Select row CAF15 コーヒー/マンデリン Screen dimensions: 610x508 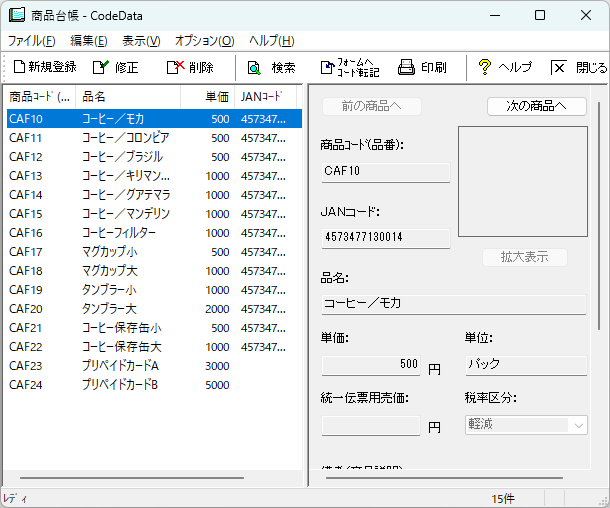click(154, 214)
